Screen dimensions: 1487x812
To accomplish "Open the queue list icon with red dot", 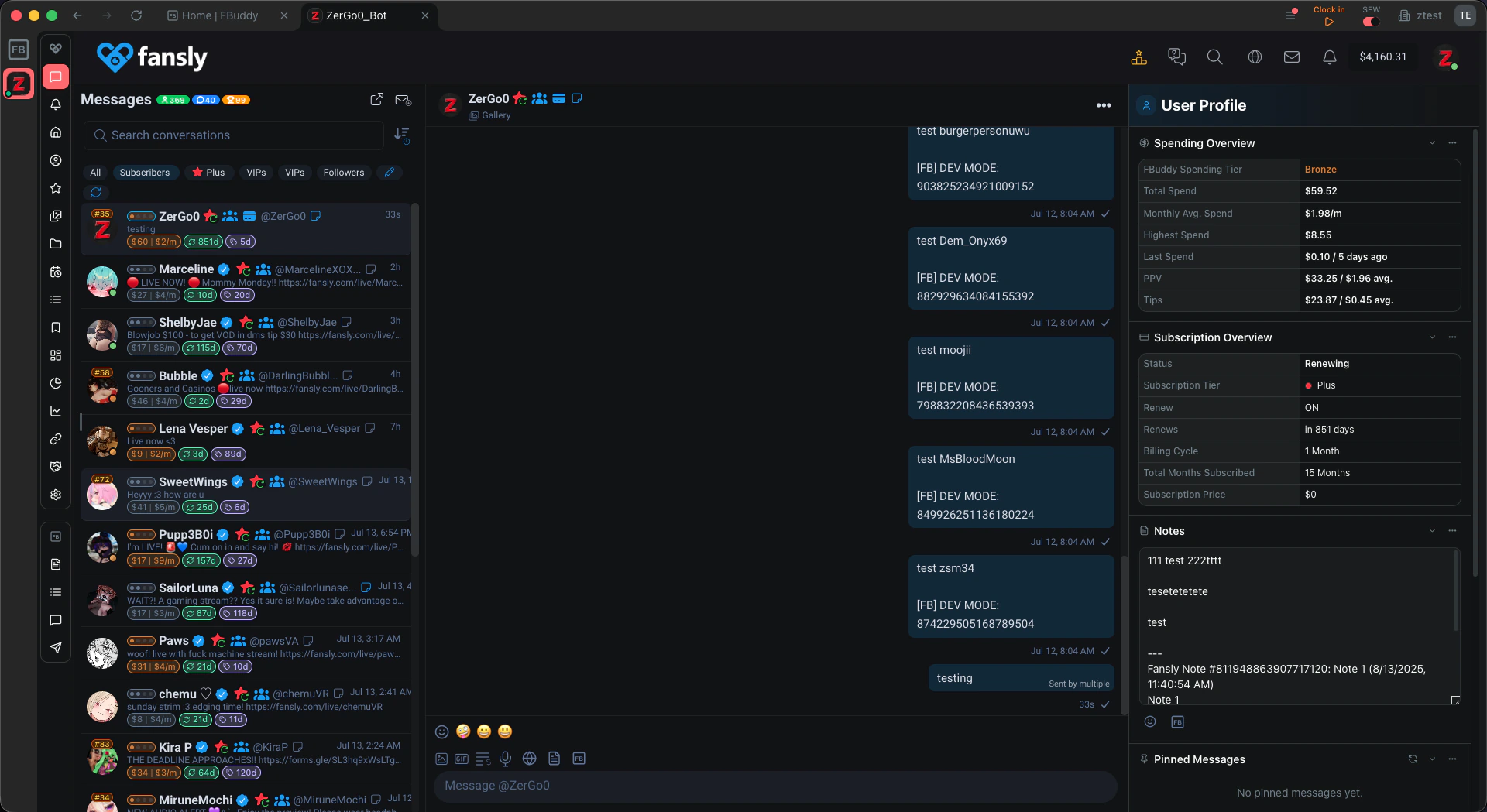I will coord(1290,15).
